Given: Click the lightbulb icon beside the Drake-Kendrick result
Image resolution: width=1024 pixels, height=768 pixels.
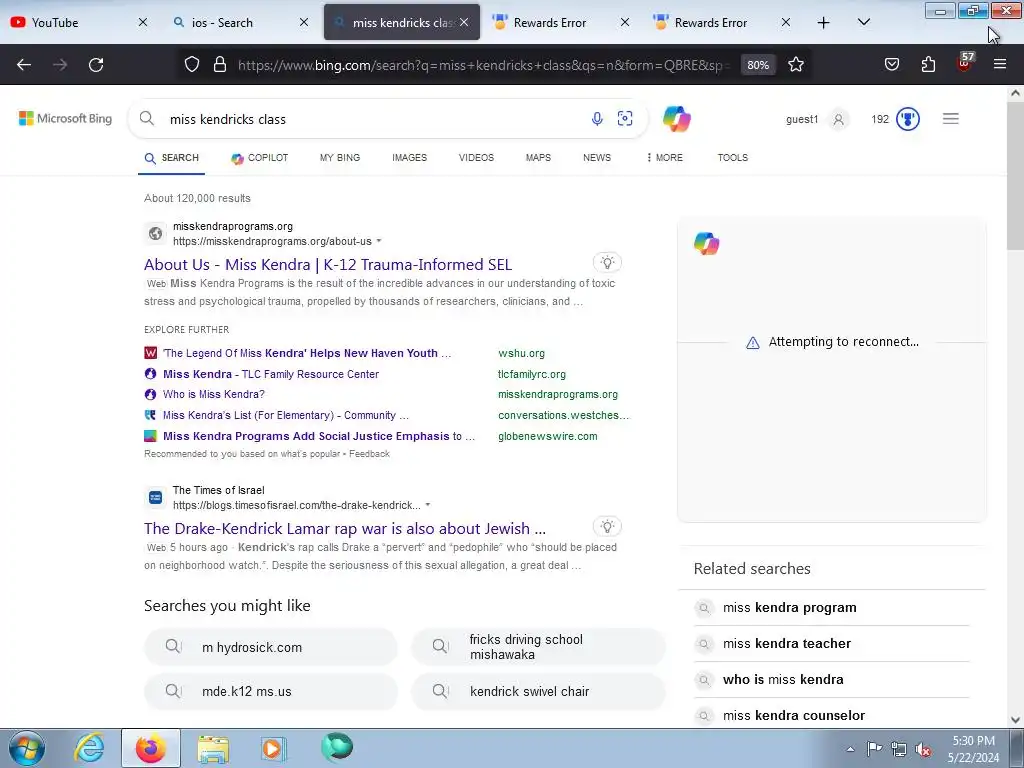Looking at the screenshot, I should point(607,526).
